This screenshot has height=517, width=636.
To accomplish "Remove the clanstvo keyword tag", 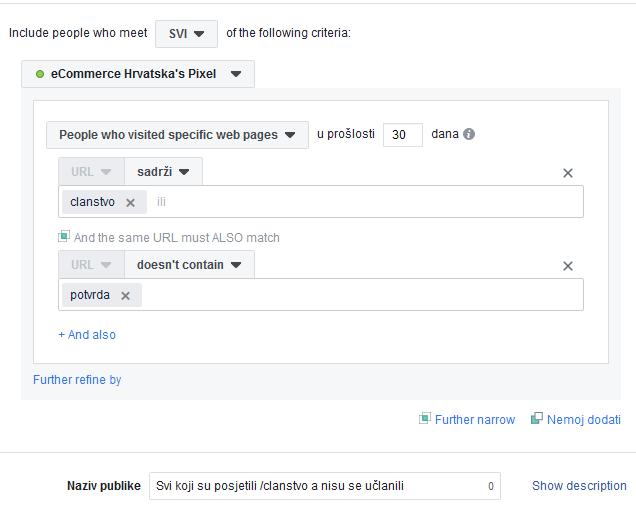I will click(x=130, y=202).
